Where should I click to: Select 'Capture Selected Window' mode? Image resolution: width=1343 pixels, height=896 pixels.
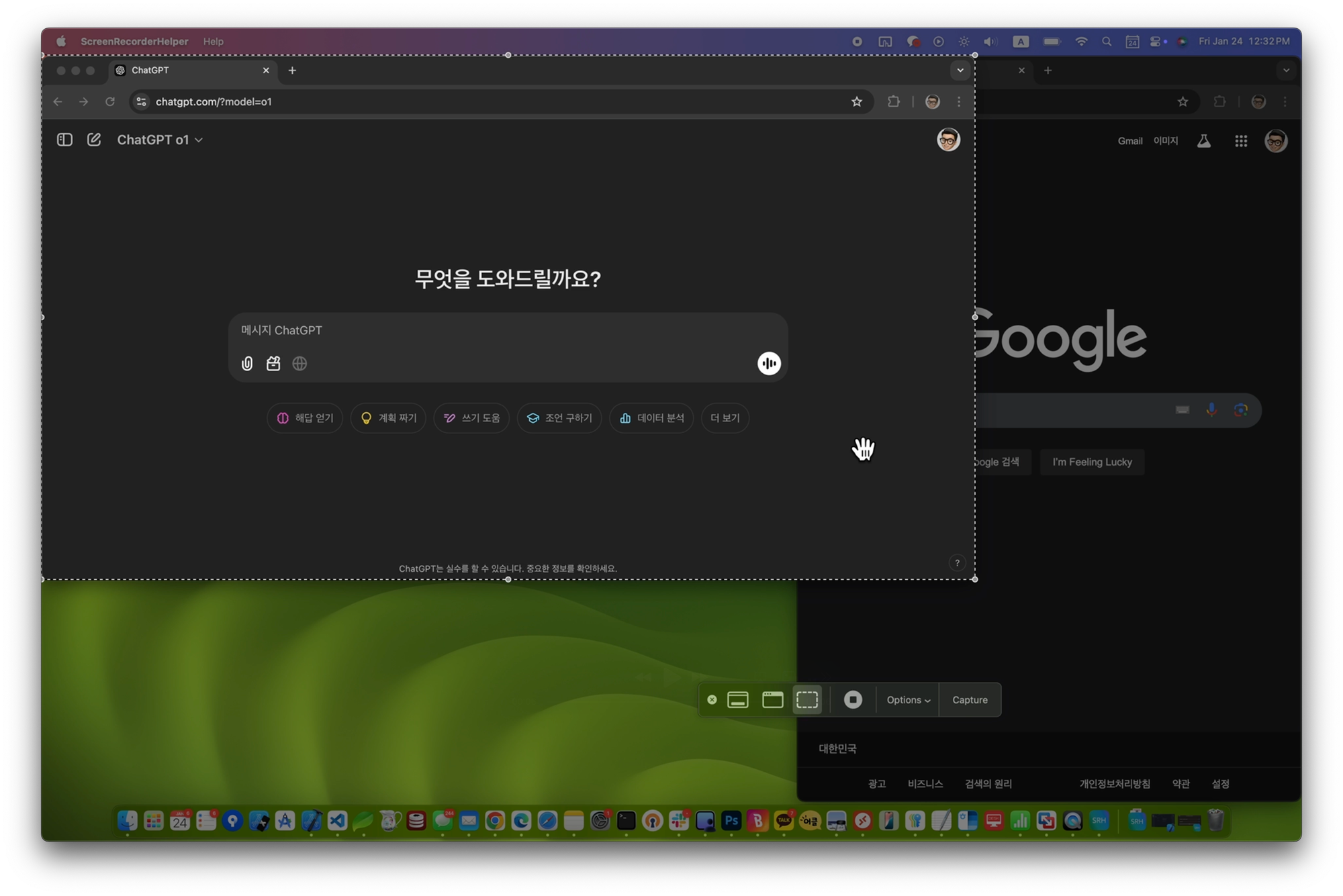pyautogui.click(x=772, y=699)
